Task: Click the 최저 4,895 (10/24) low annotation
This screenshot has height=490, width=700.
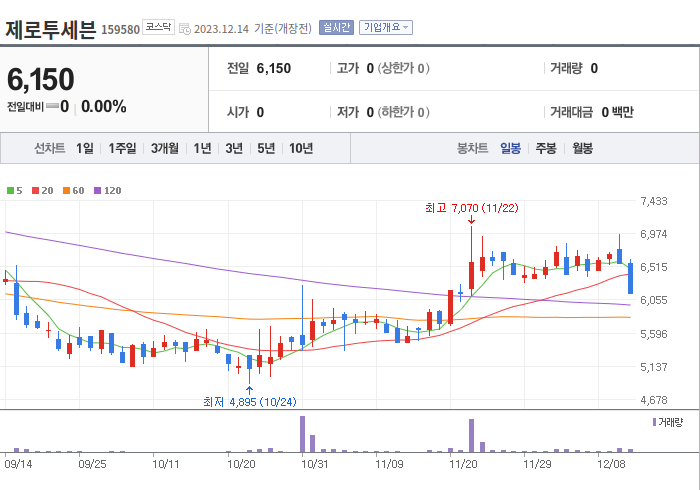Action: click(250, 402)
